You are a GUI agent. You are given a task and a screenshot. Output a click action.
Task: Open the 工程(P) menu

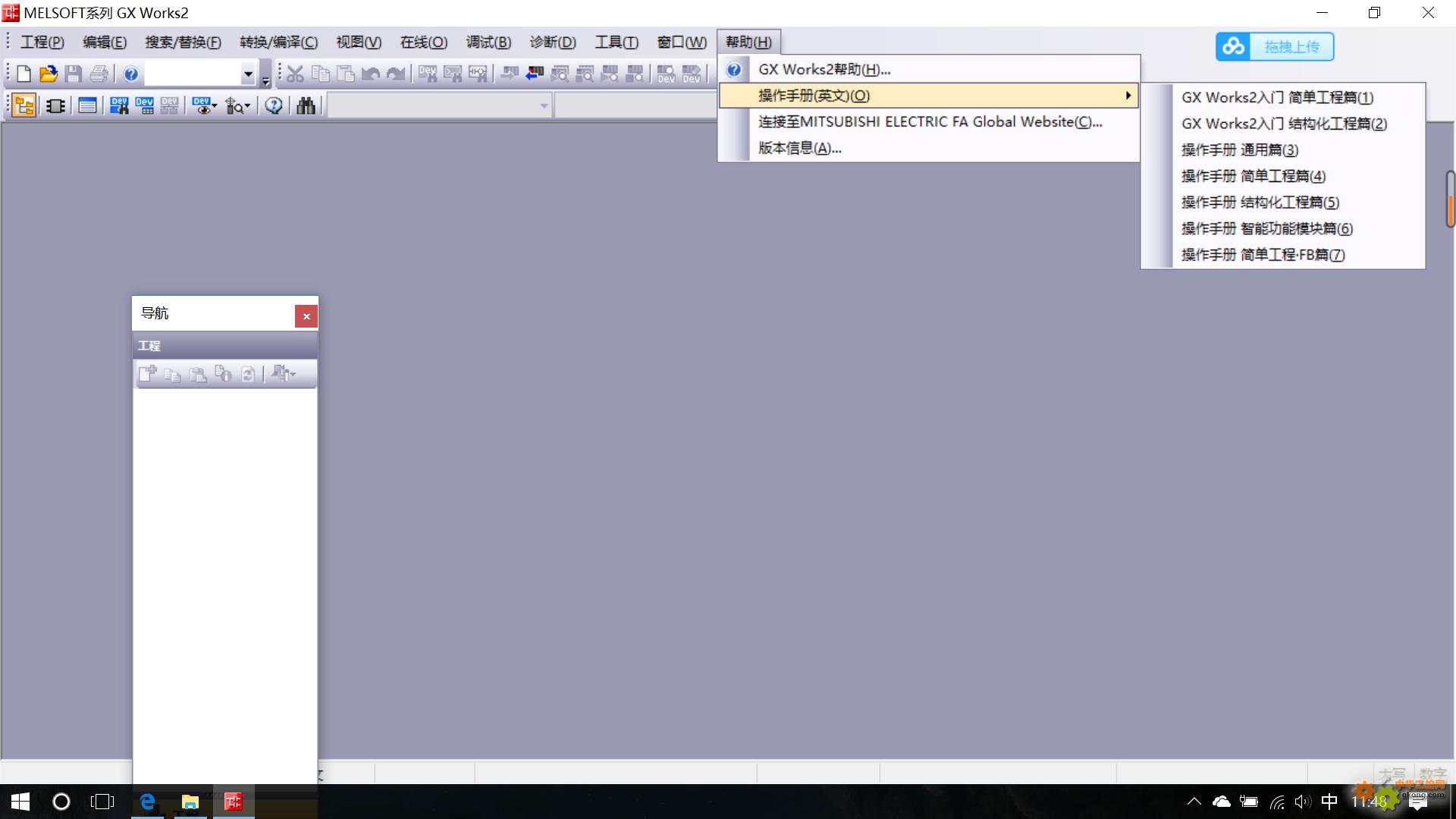point(42,42)
